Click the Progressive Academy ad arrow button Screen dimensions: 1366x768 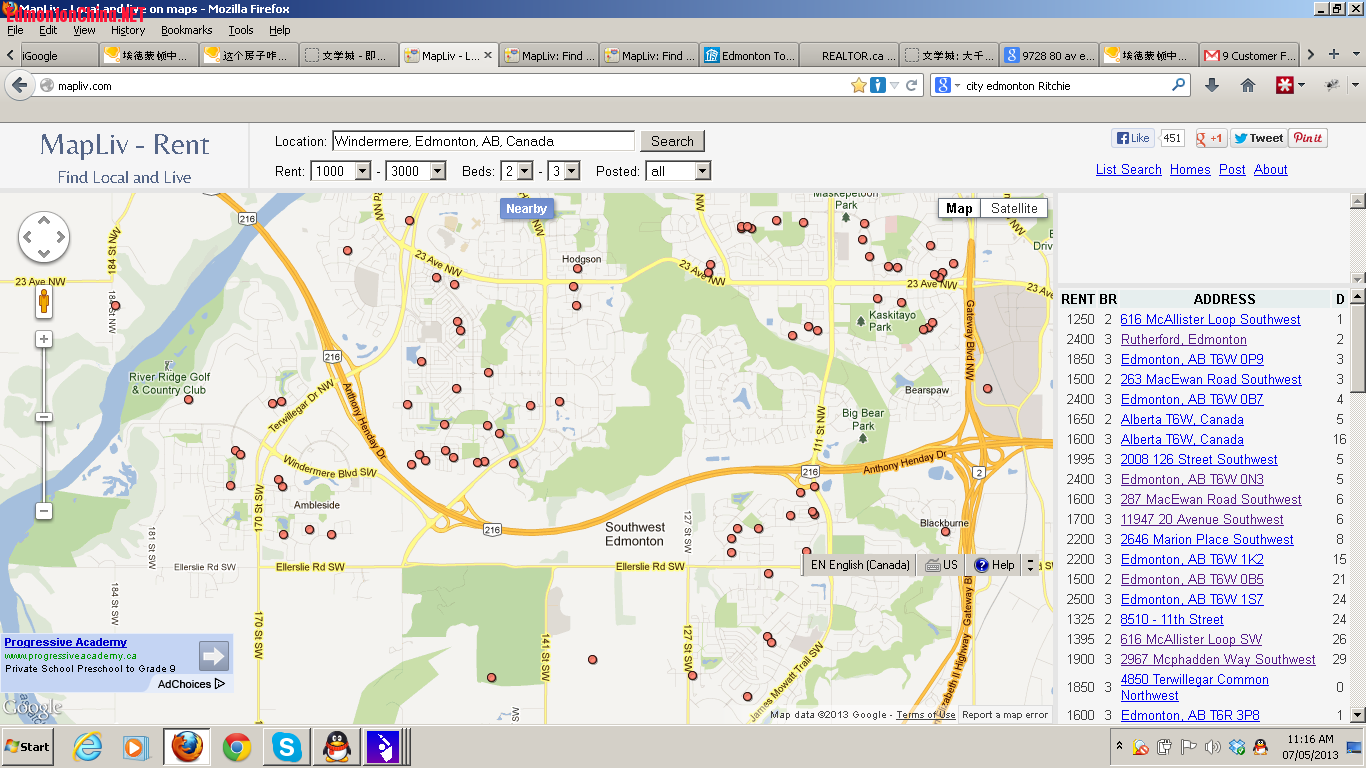click(214, 657)
